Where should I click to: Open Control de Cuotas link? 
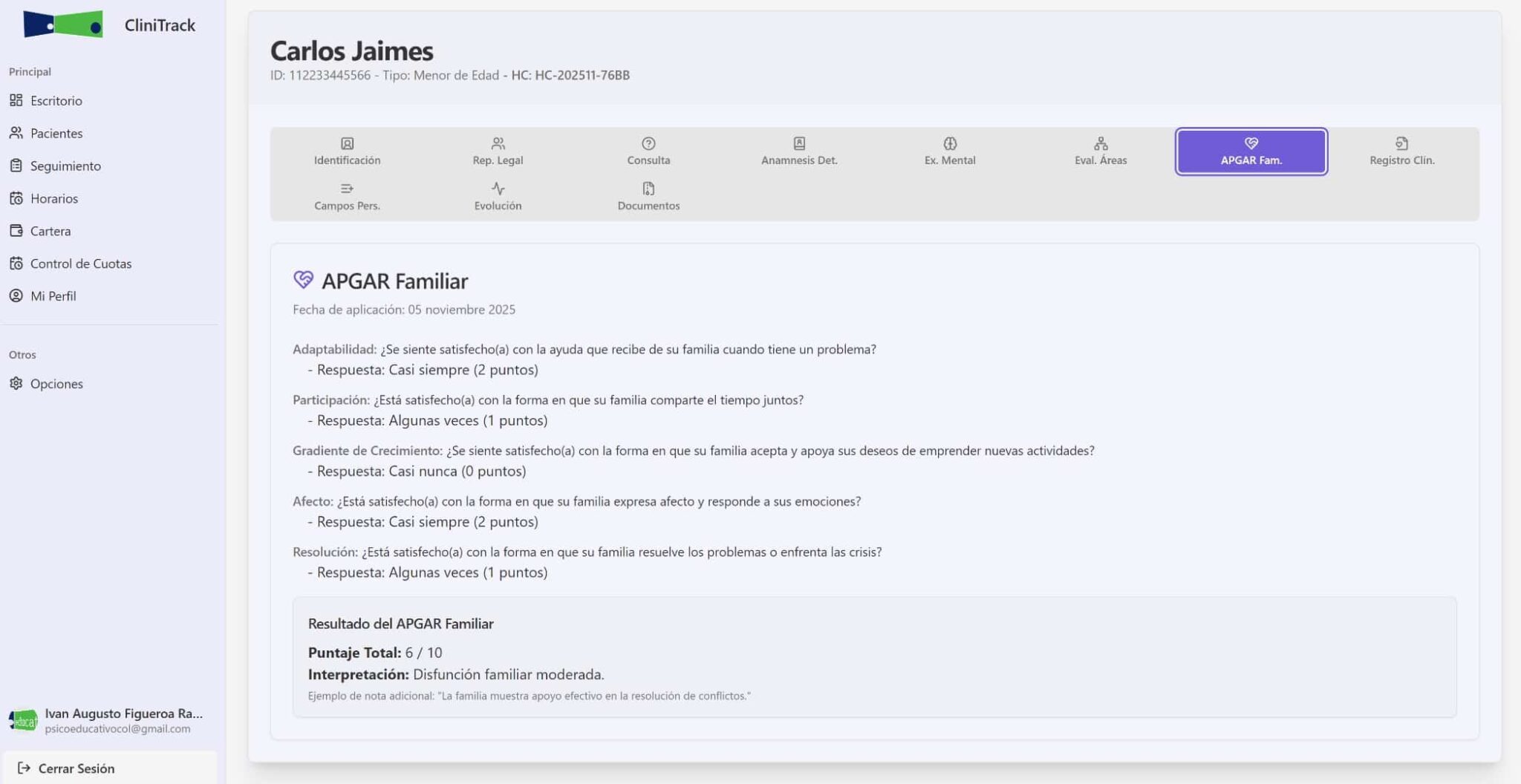(x=80, y=264)
